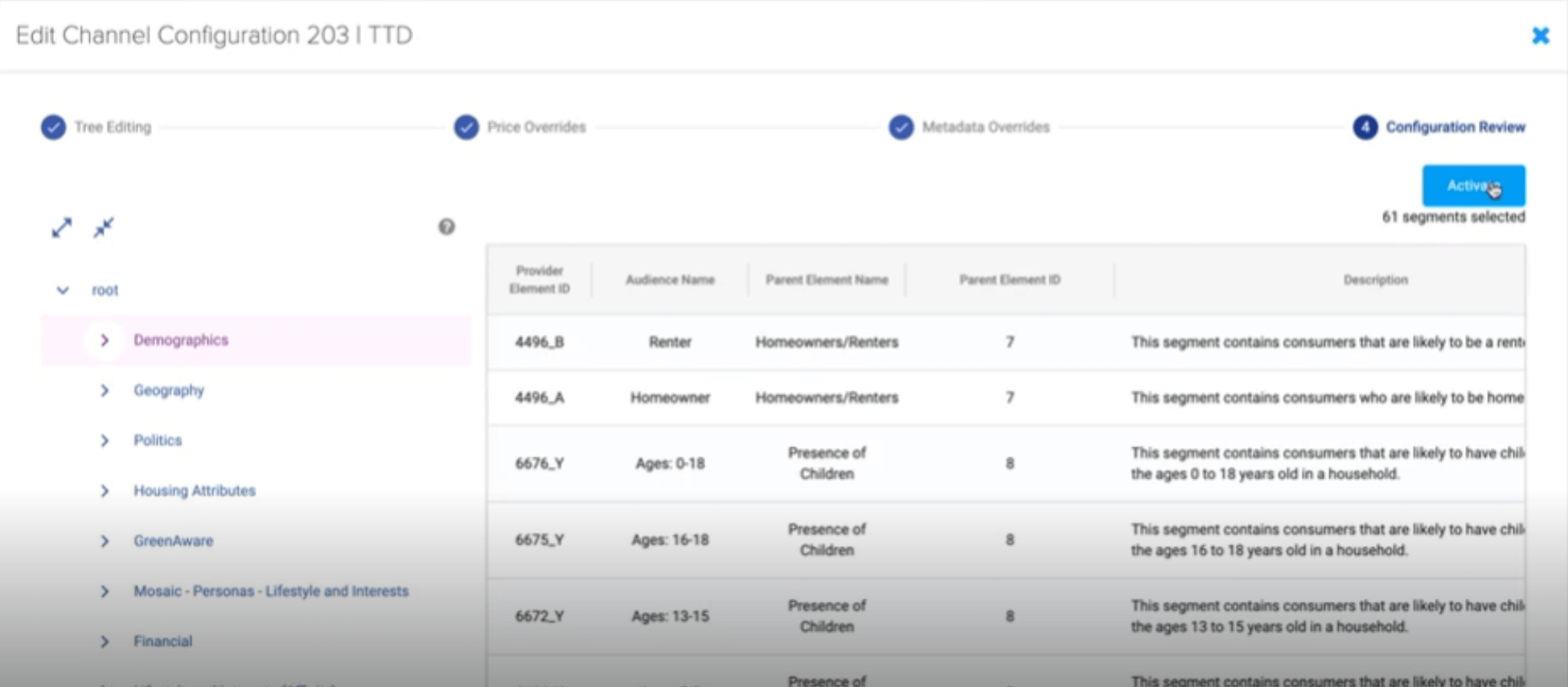
Task: Open Mosaic - Personas - Lifestyle and Interests
Action: tap(270, 591)
